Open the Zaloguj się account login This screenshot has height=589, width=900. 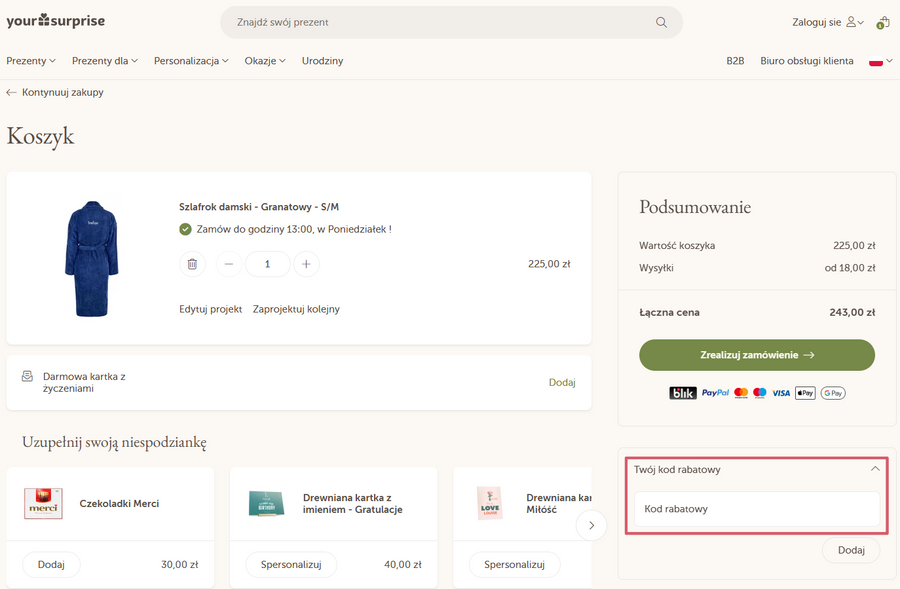click(827, 22)
